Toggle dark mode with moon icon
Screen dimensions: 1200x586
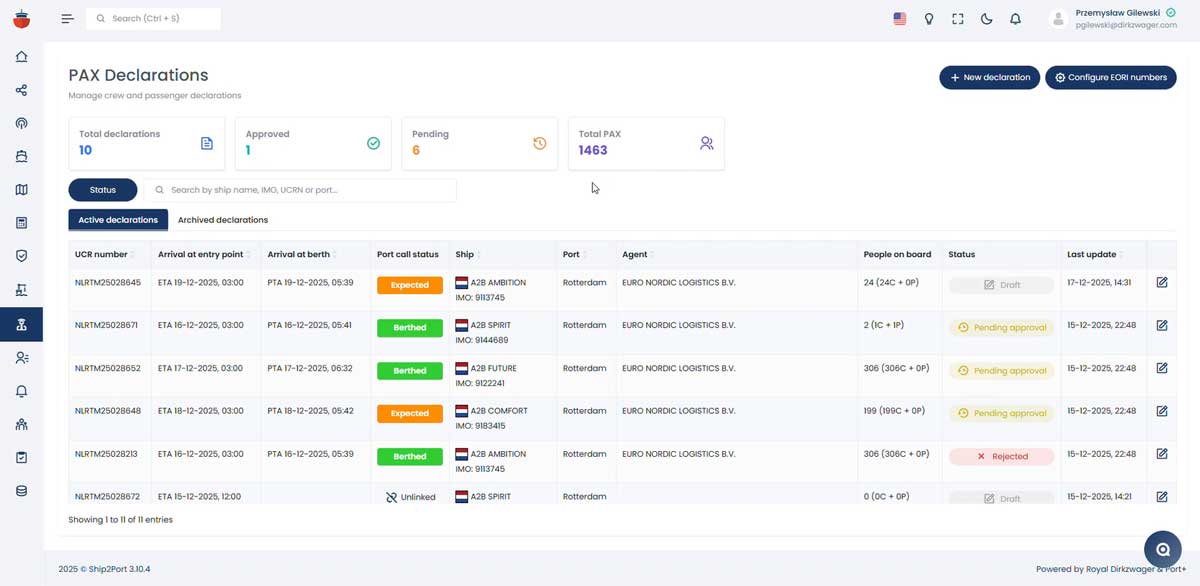coord(986,19)
